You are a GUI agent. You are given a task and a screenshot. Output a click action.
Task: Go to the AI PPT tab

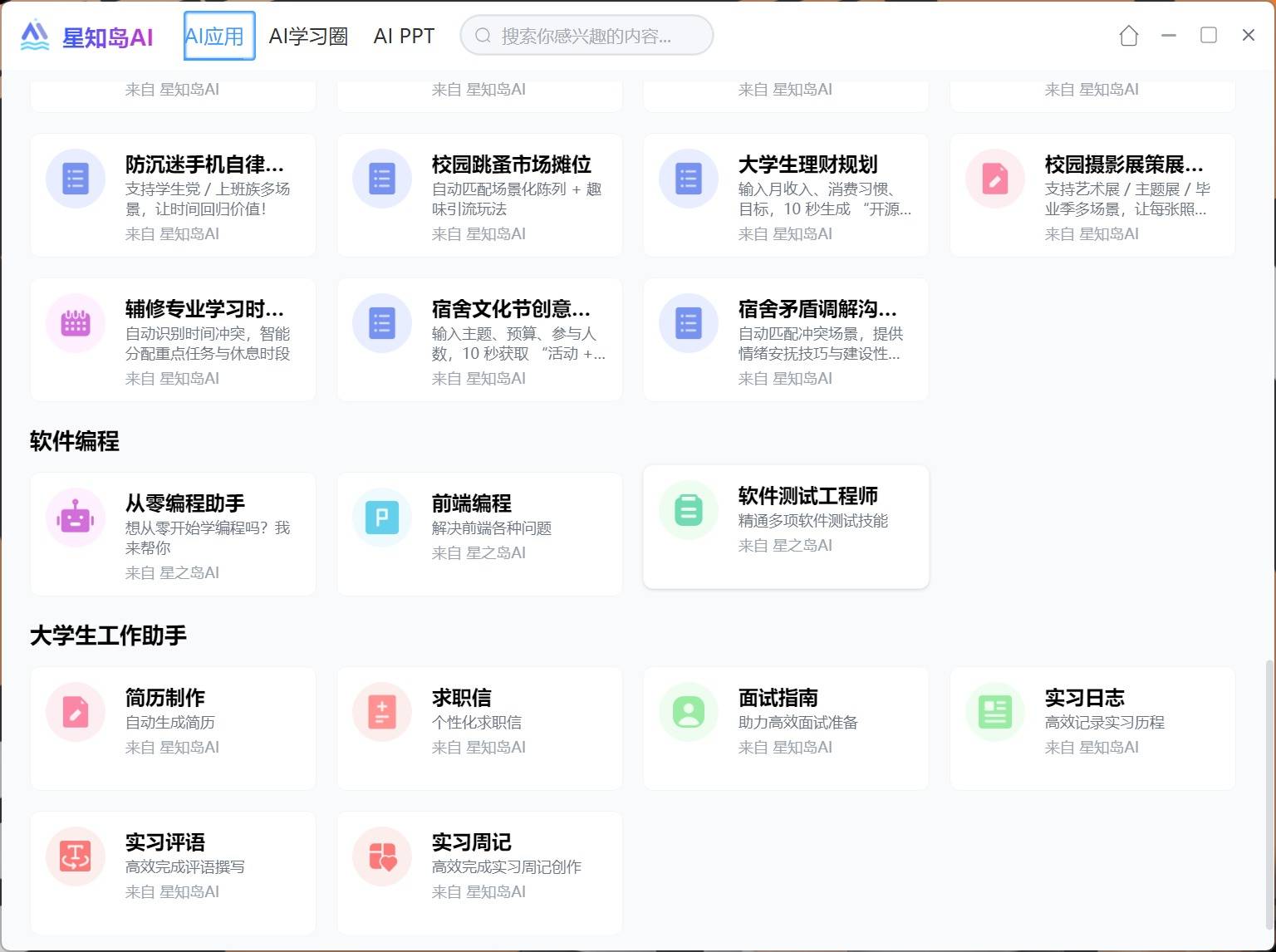(x=404, y=36)
